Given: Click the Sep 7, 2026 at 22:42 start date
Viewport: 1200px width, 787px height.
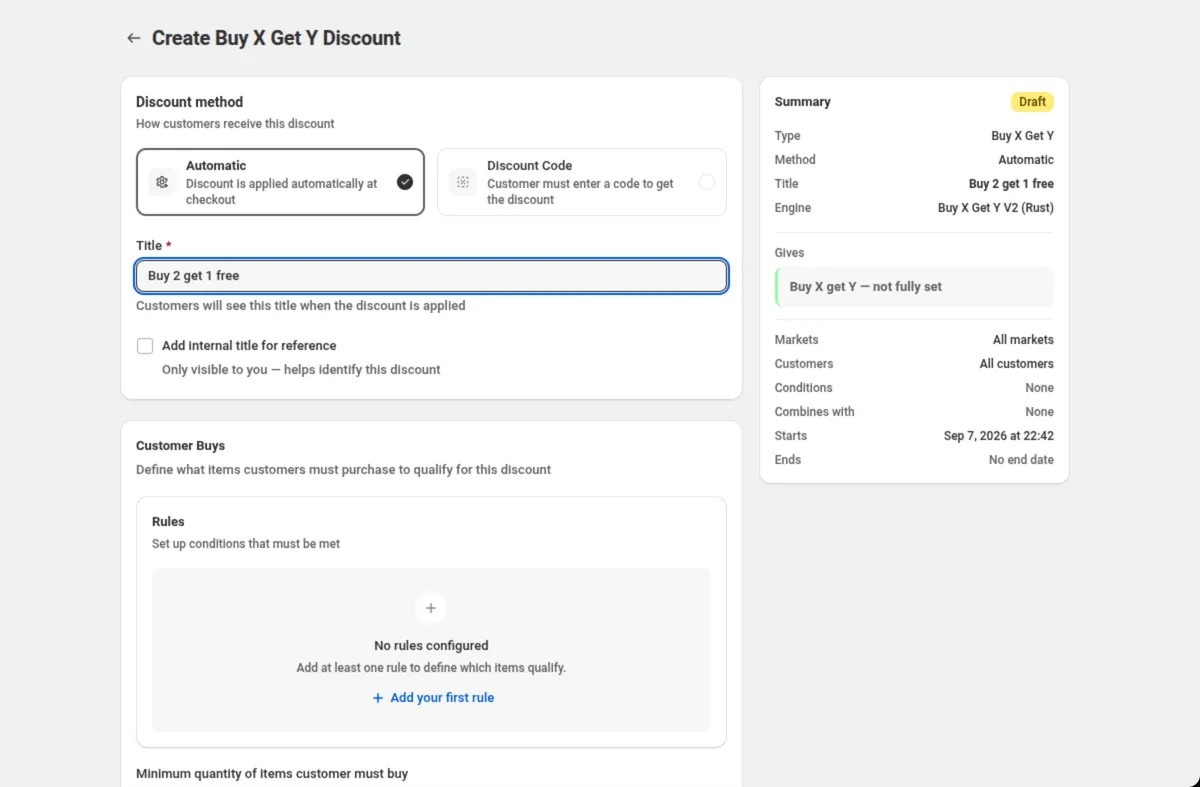Looking at the screenshot, I should [999, 436].
